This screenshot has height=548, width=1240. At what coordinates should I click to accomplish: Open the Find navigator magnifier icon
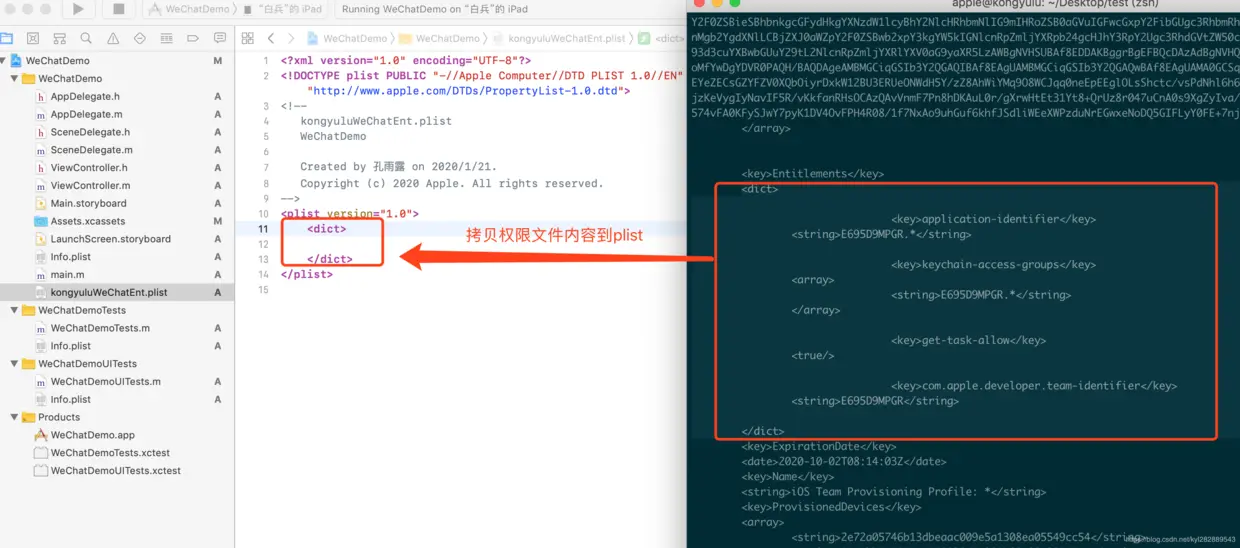86,39
